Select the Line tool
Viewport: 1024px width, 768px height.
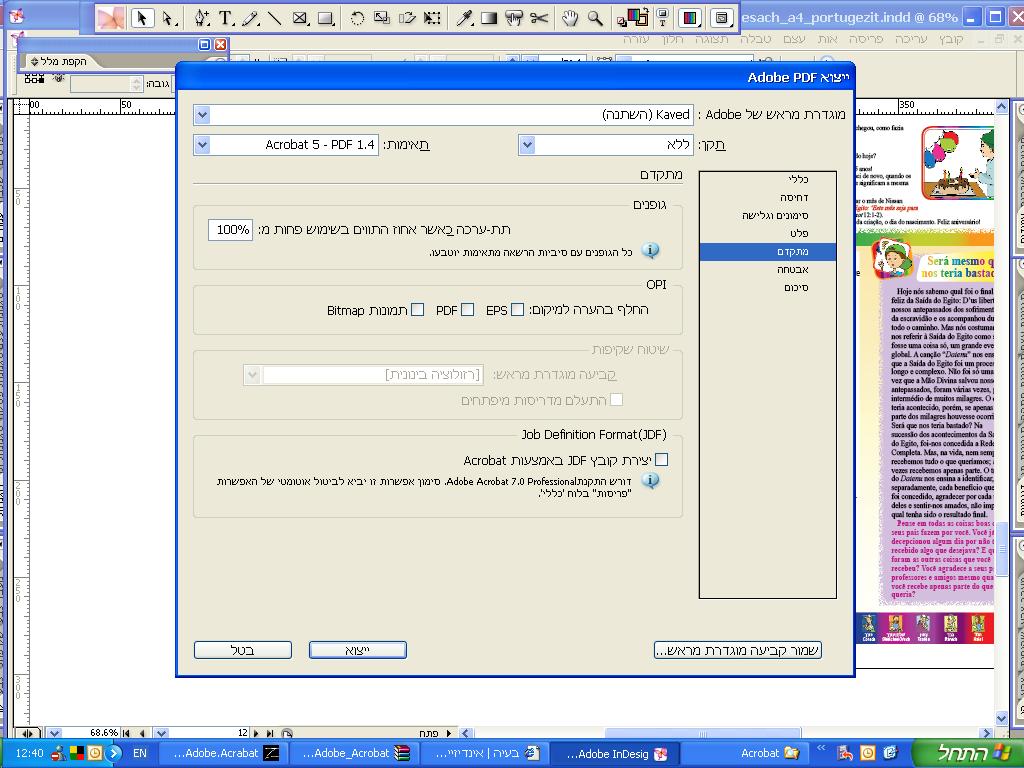pyautogui.click(x=275, y=18)
